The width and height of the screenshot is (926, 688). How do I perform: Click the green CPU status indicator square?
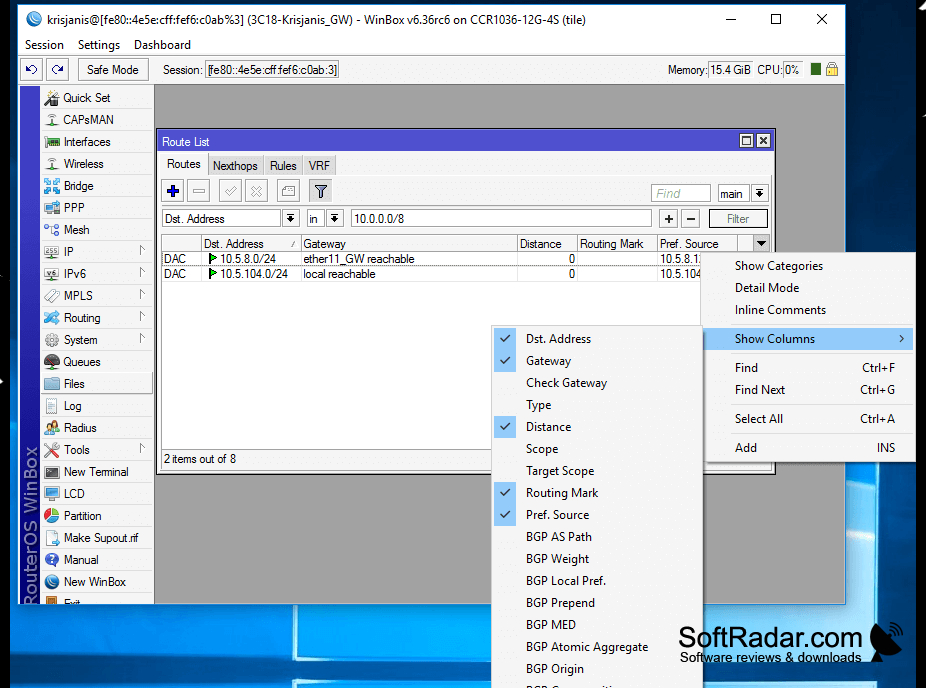(816, 70)
